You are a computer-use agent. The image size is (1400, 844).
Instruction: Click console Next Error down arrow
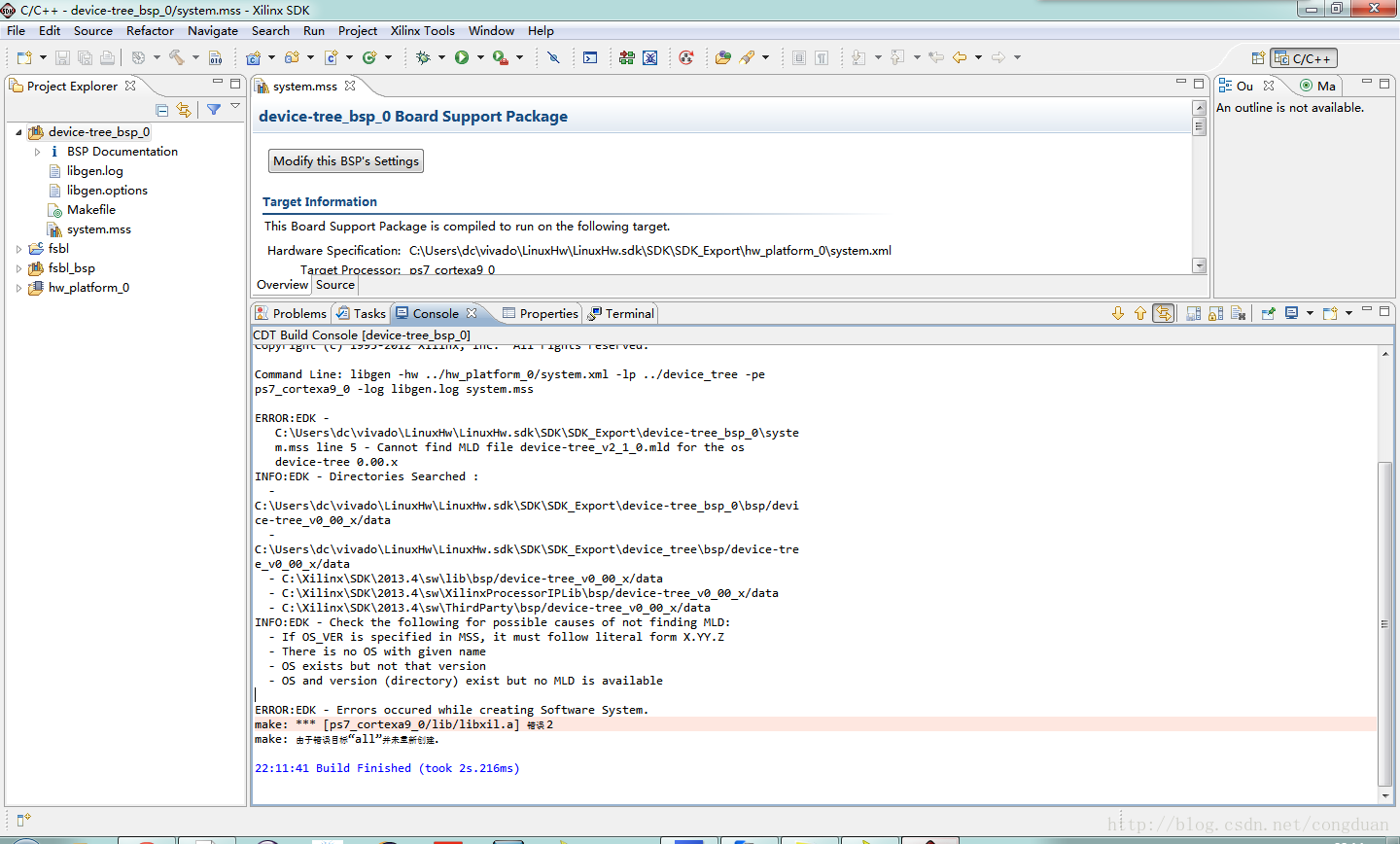tap(1118, 313)
